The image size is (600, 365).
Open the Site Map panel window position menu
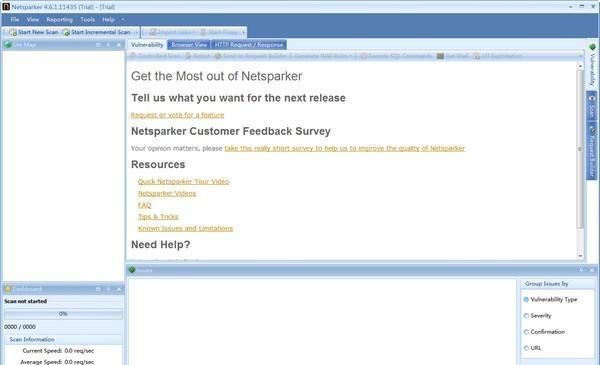pos(98,45)
